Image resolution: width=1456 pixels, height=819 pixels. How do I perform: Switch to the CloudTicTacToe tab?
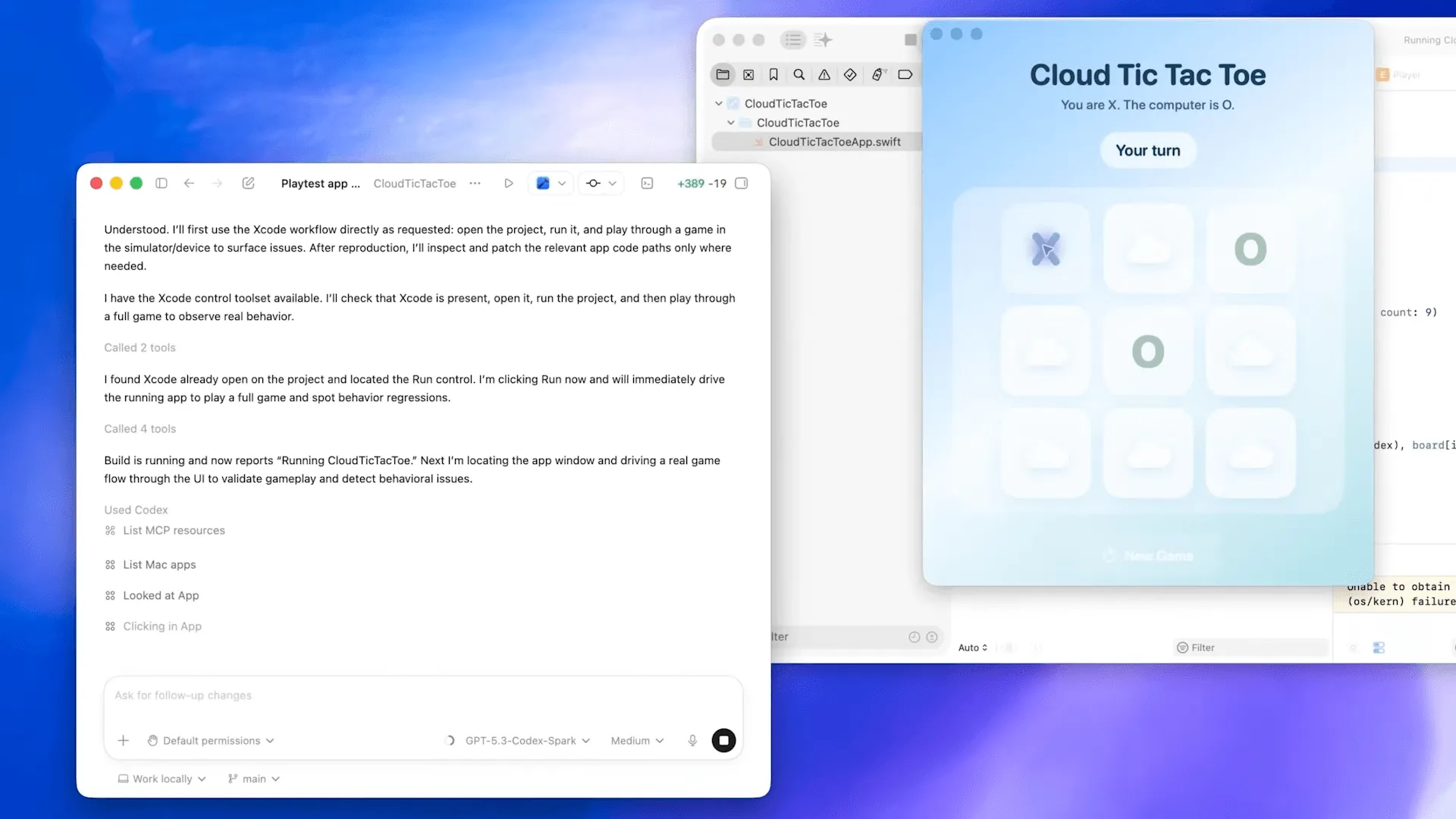[414, 183]
